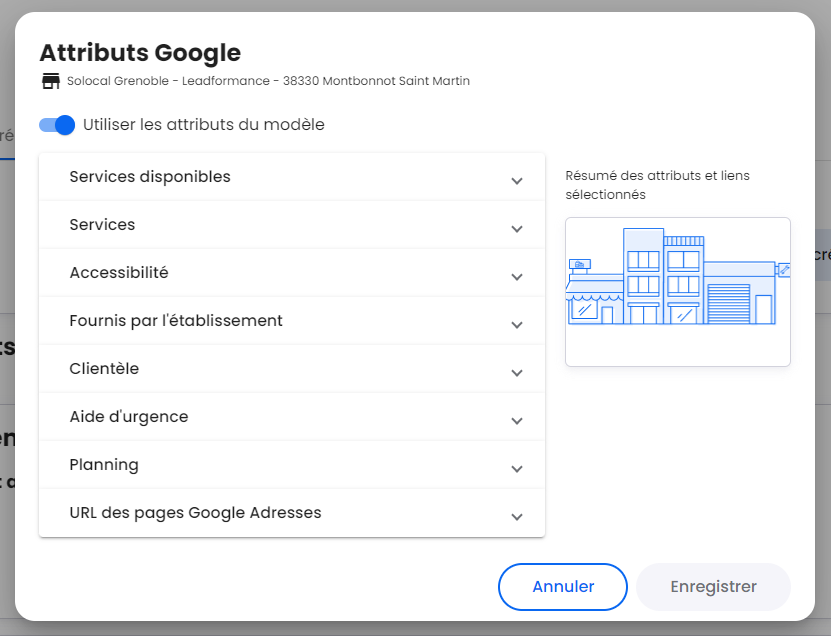This screenshot has width=831, height=636.
Task: Expand Aide d'urgence using its chevron
Action: [x=517, y=421]
